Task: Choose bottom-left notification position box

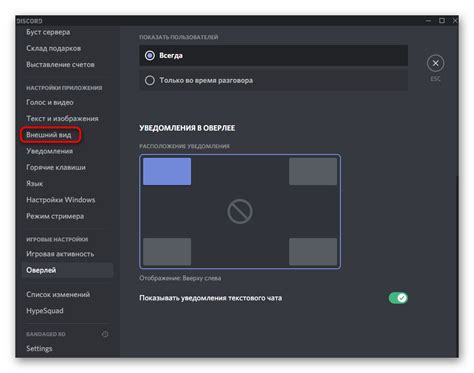Action: [x=167, y=251]
